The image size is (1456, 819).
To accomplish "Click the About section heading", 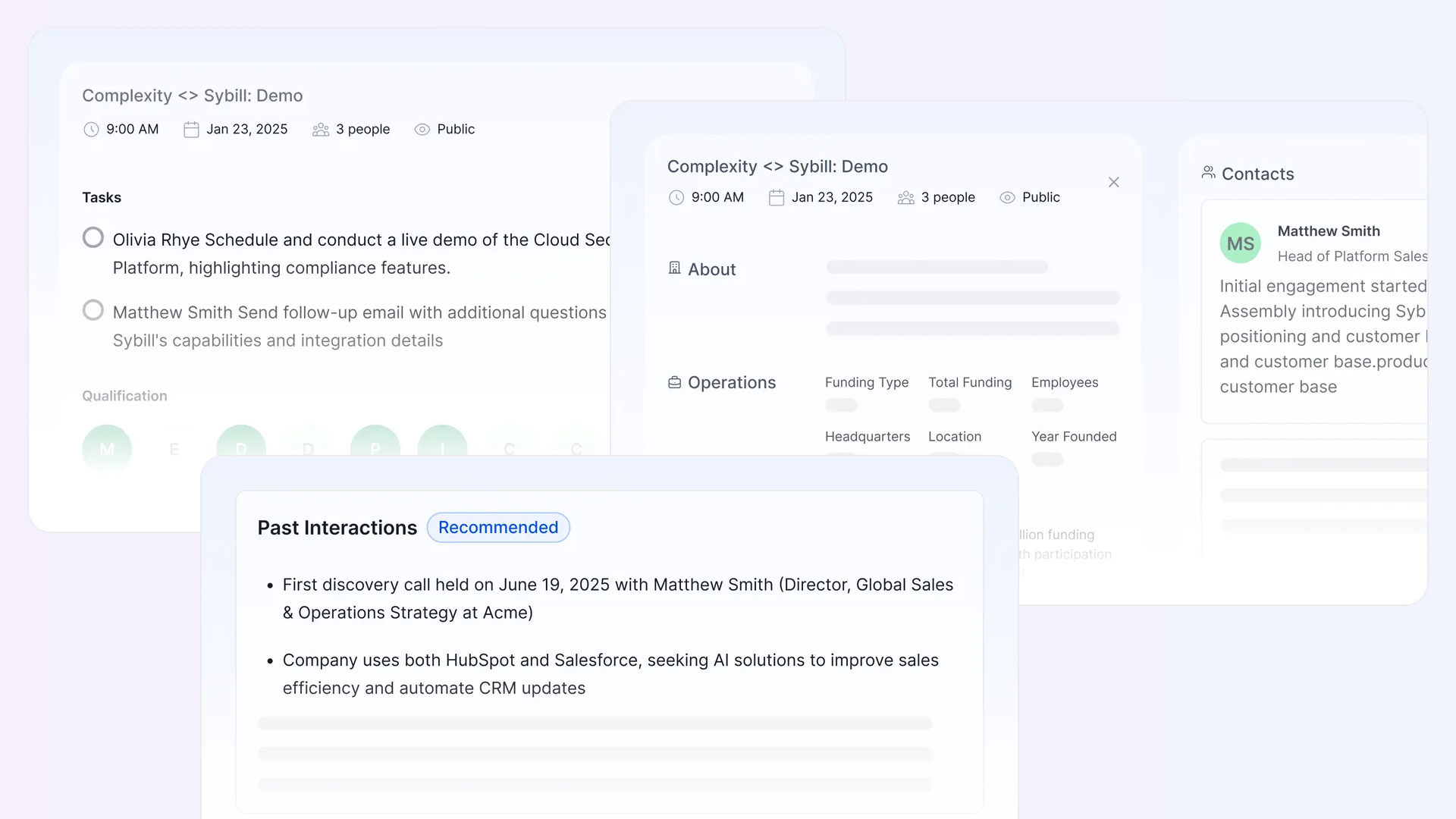I will point(711,269).
